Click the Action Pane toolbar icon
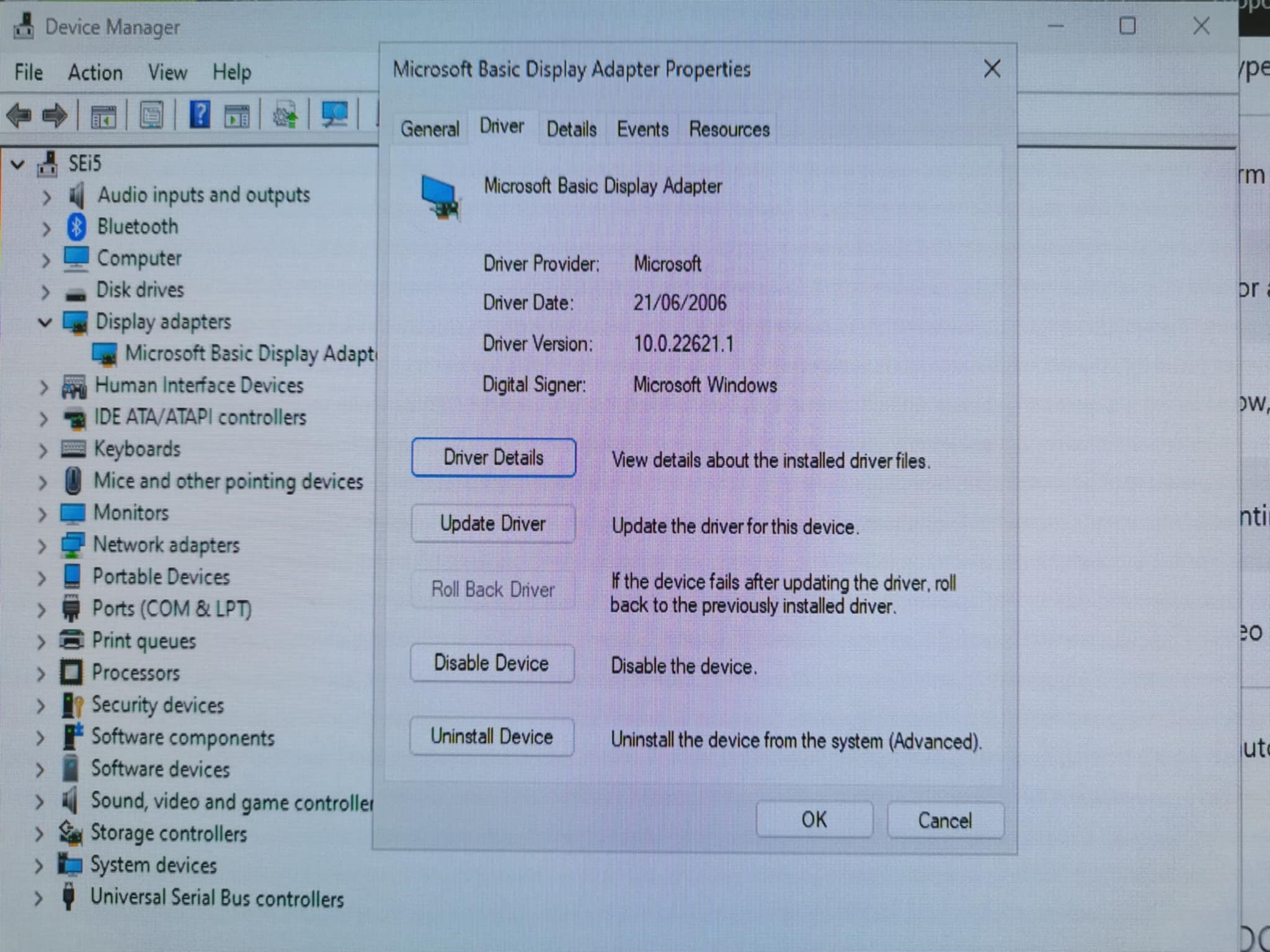 (x=237, y=115)
